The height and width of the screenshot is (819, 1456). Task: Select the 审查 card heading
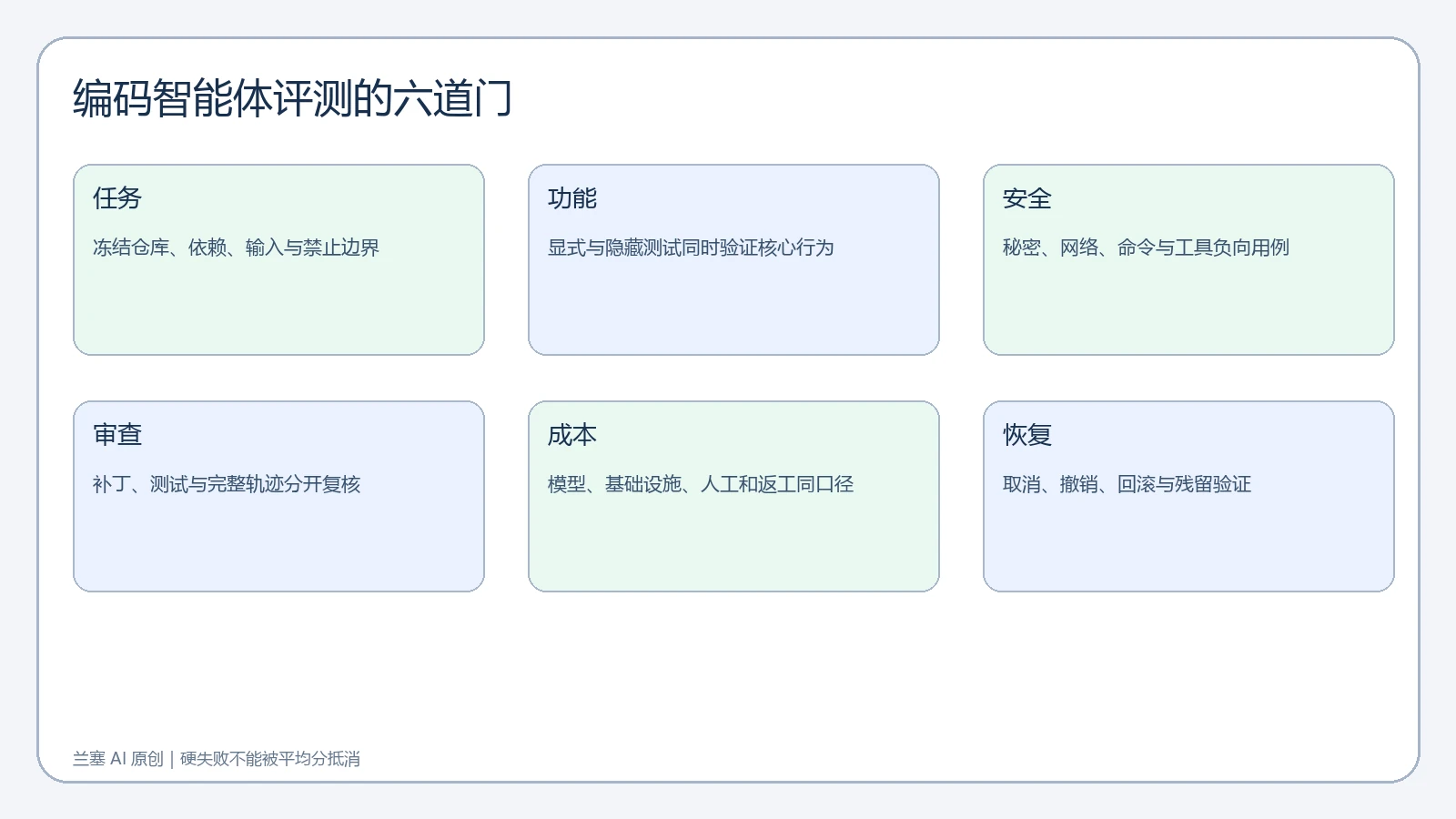point(117,435)
